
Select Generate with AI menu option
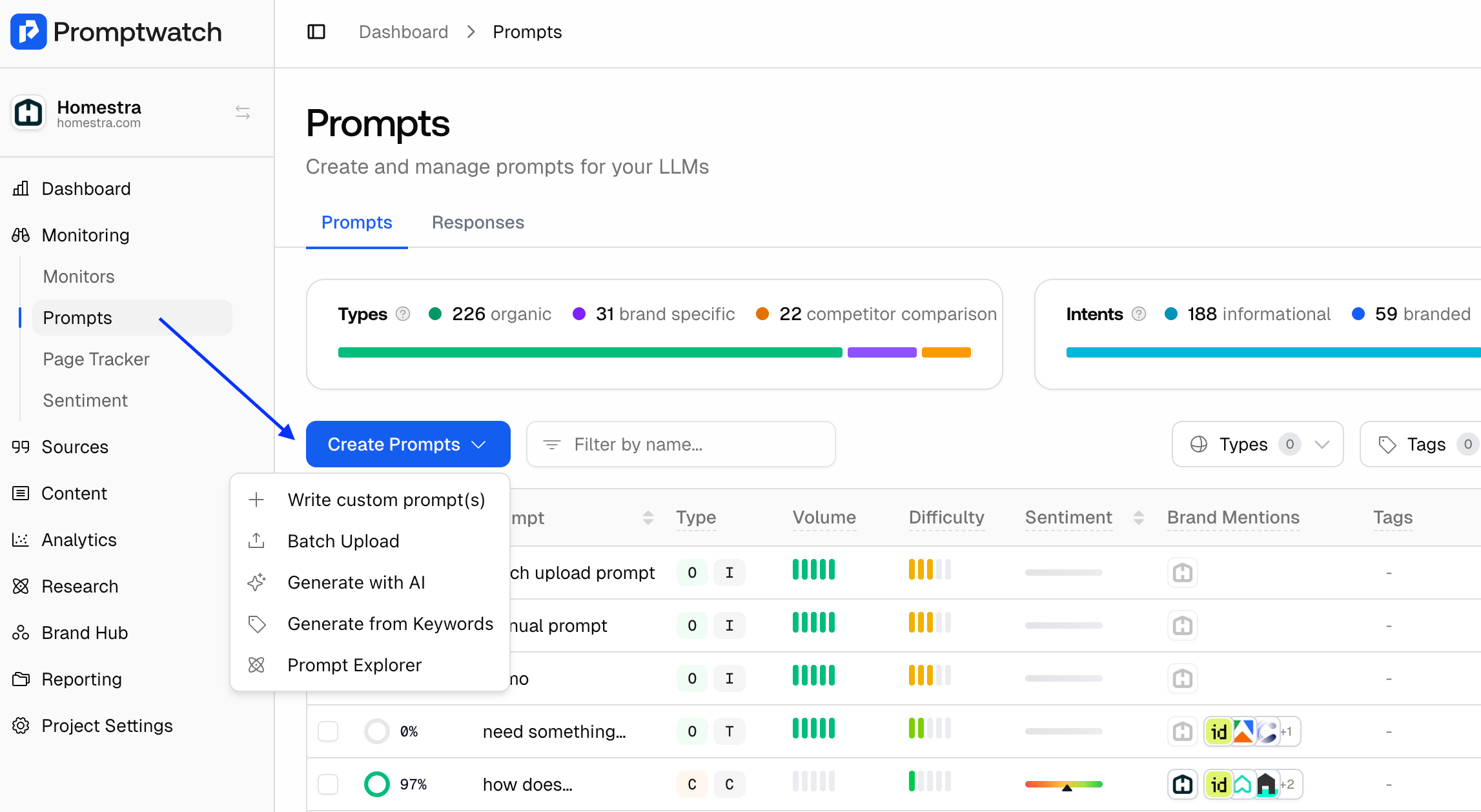coord(356,582)
